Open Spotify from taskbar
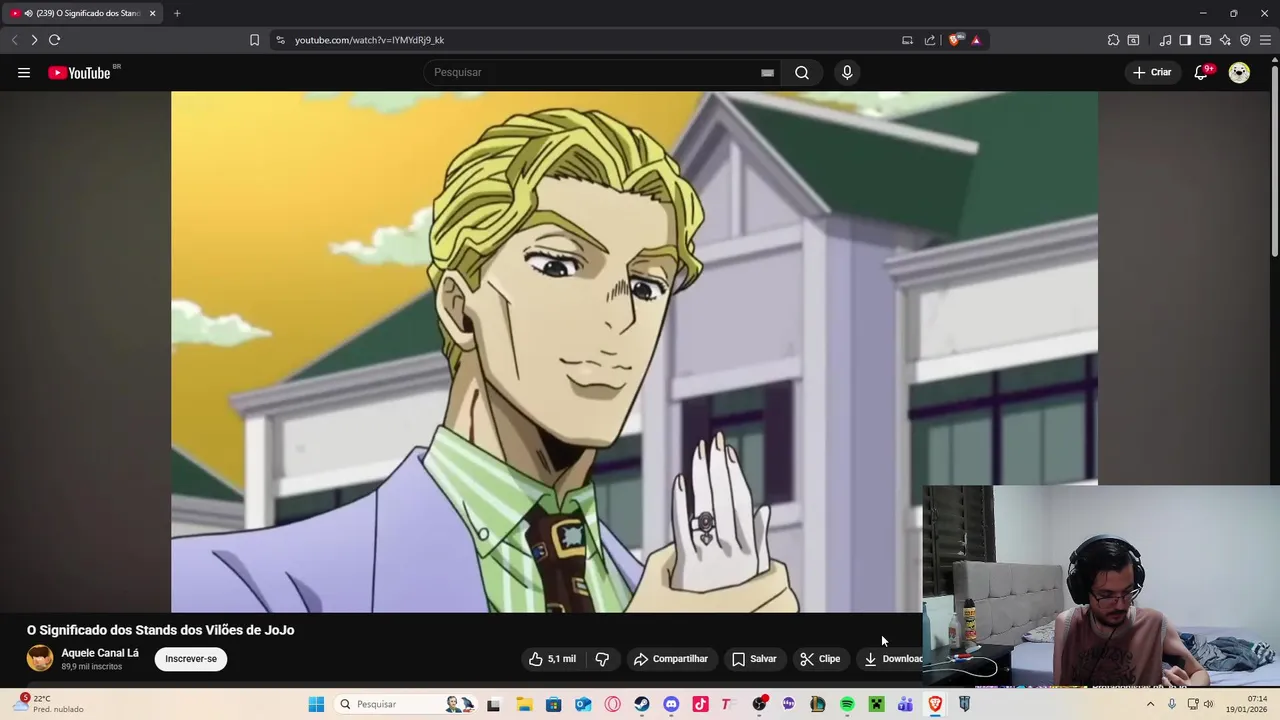 click(847, 704)
